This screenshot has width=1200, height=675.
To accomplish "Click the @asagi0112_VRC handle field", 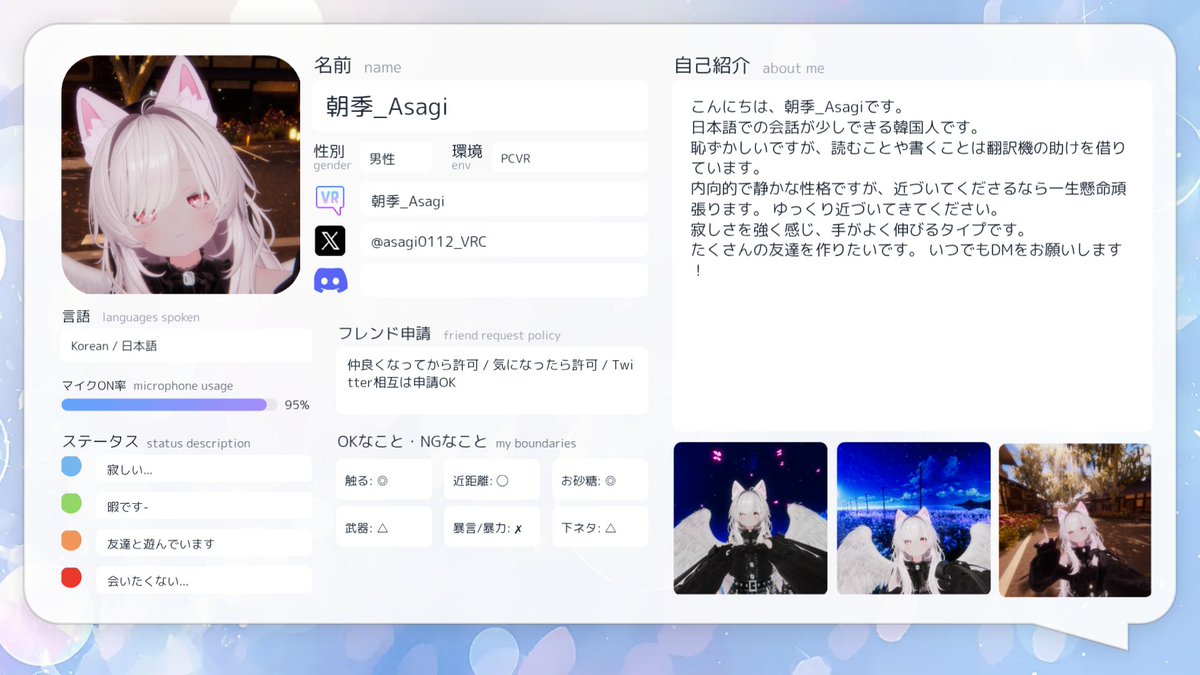I will tap(504, 240).
